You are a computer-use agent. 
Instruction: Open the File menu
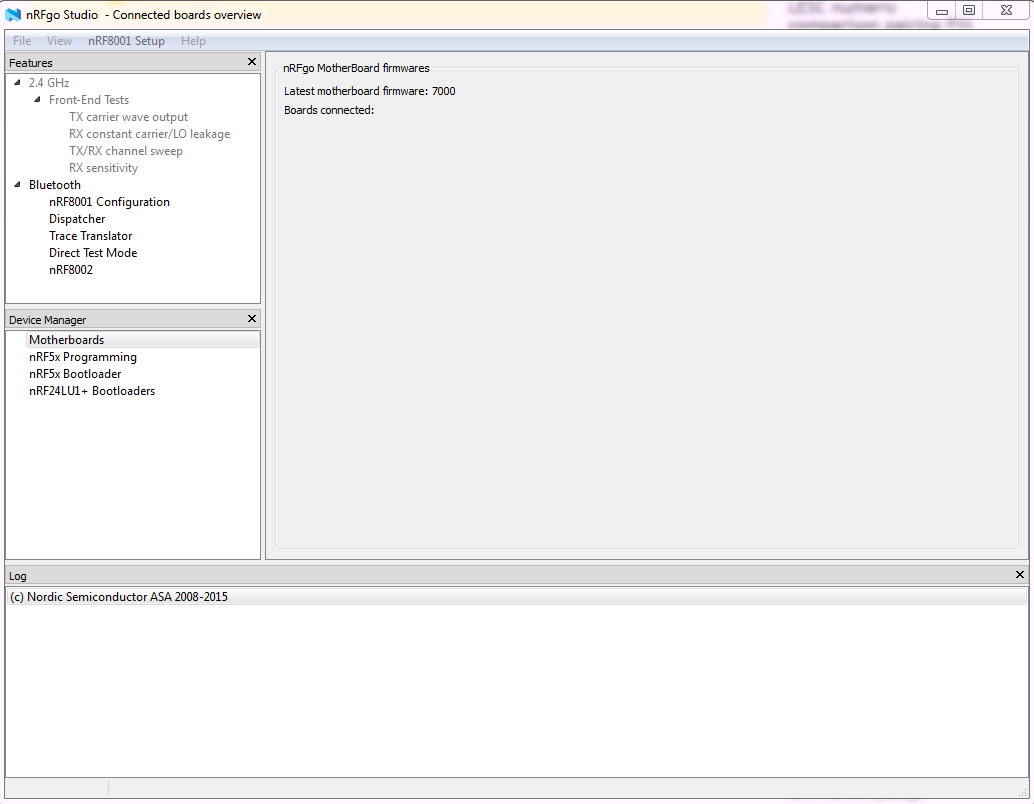tap(22, 41)
